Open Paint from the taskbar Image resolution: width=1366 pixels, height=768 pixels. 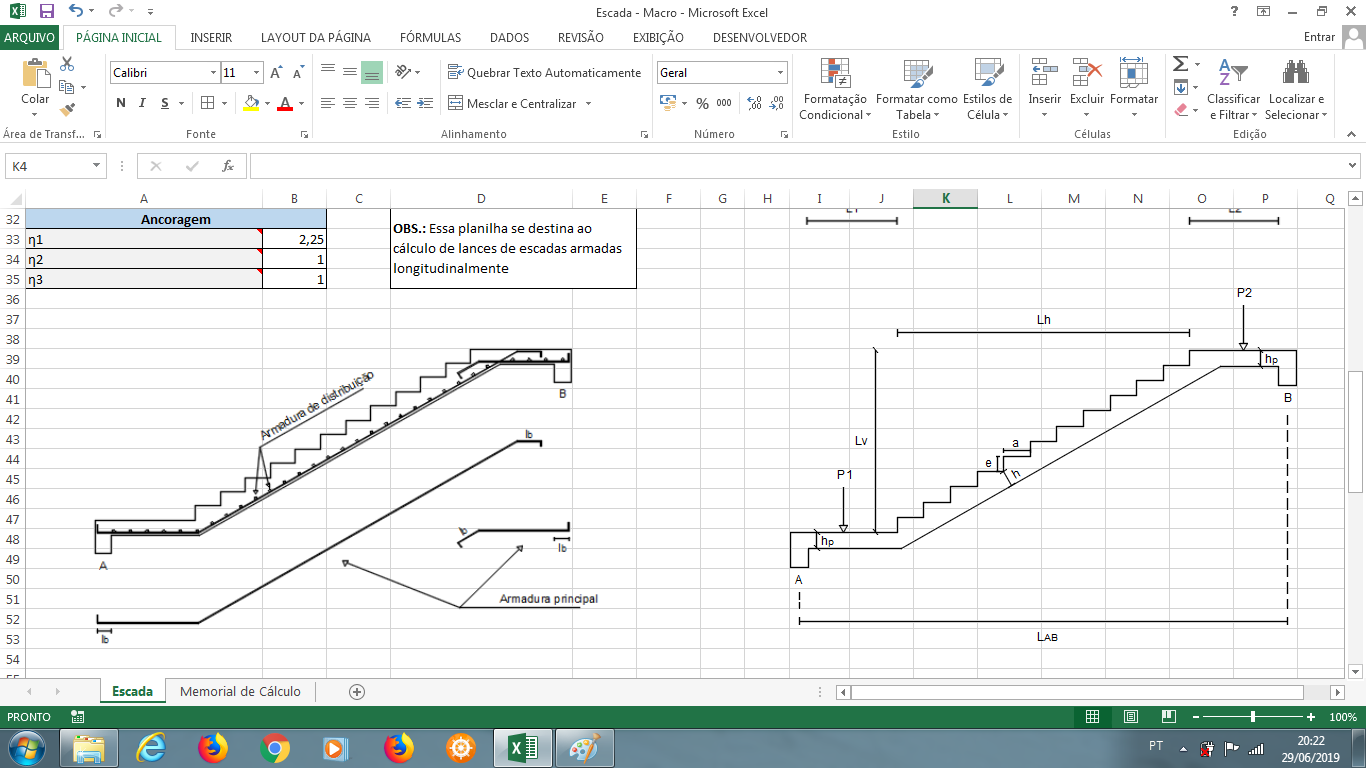(x=584, y=748)
